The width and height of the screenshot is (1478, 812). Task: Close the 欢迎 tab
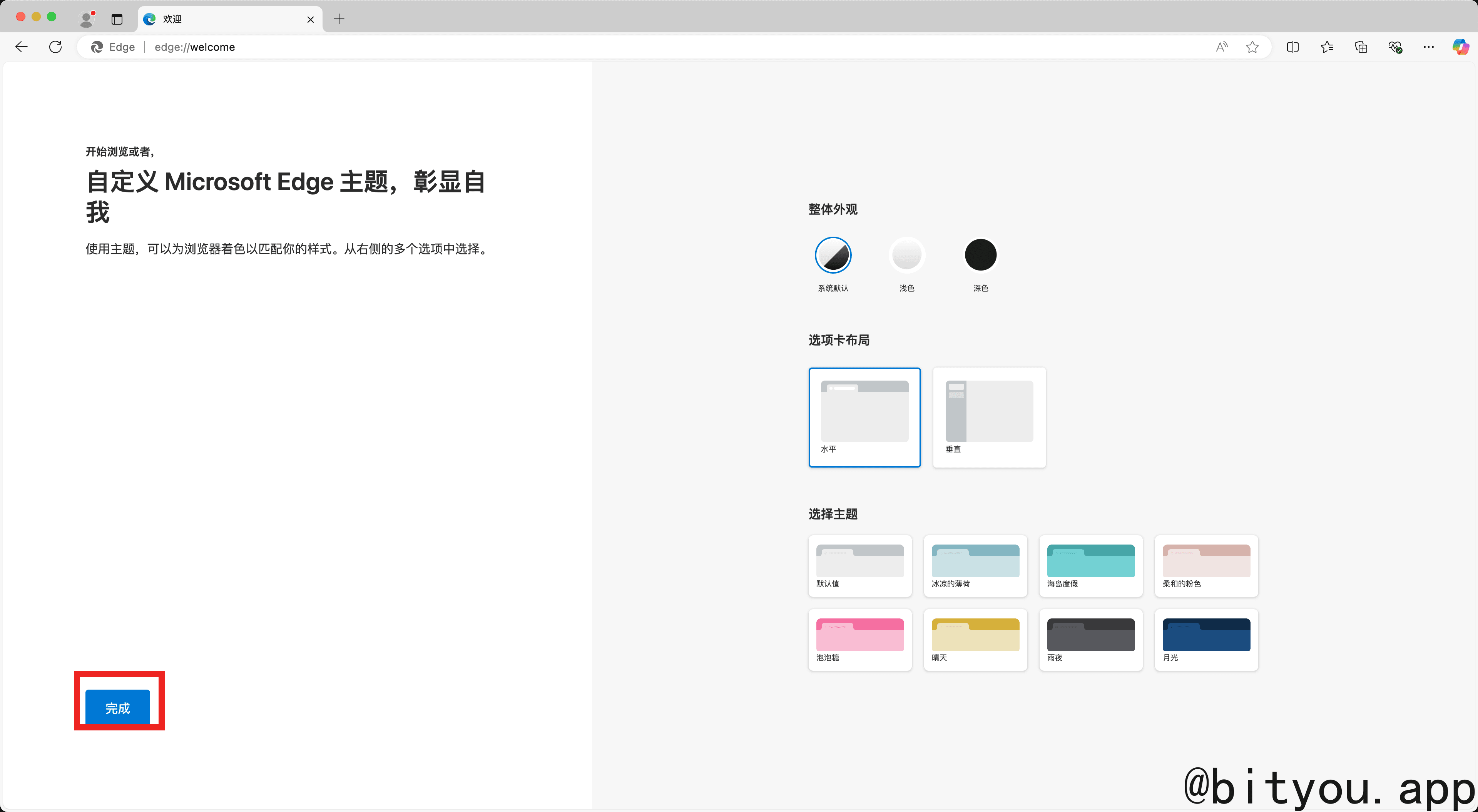[x=310, y=20]
